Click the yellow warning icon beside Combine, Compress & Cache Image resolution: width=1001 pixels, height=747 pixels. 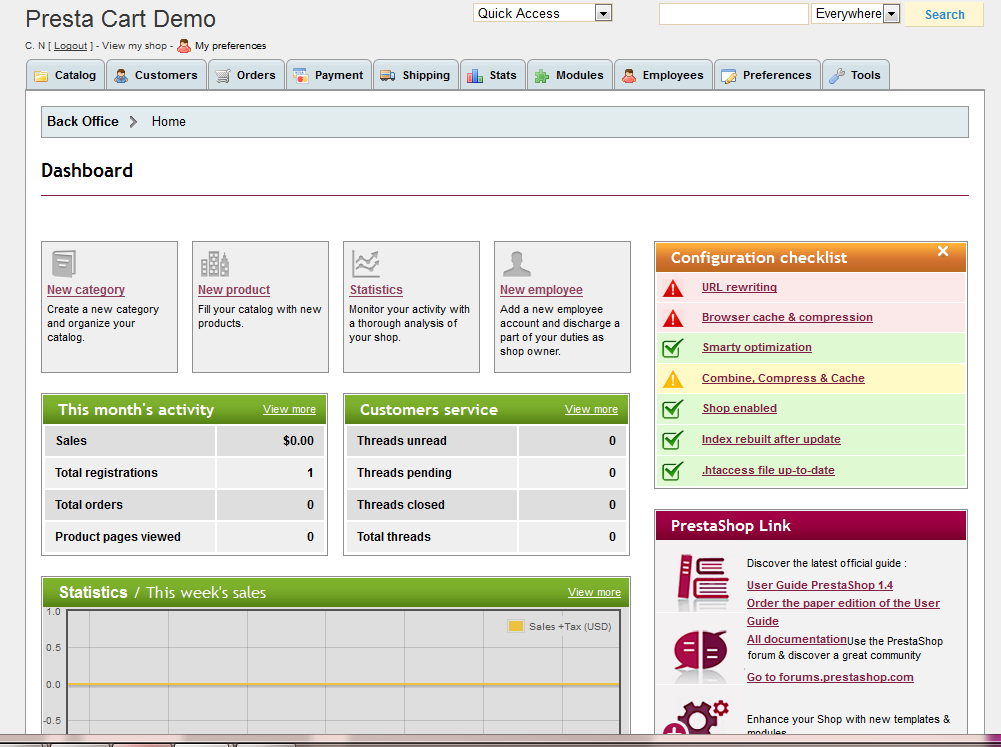673,379
